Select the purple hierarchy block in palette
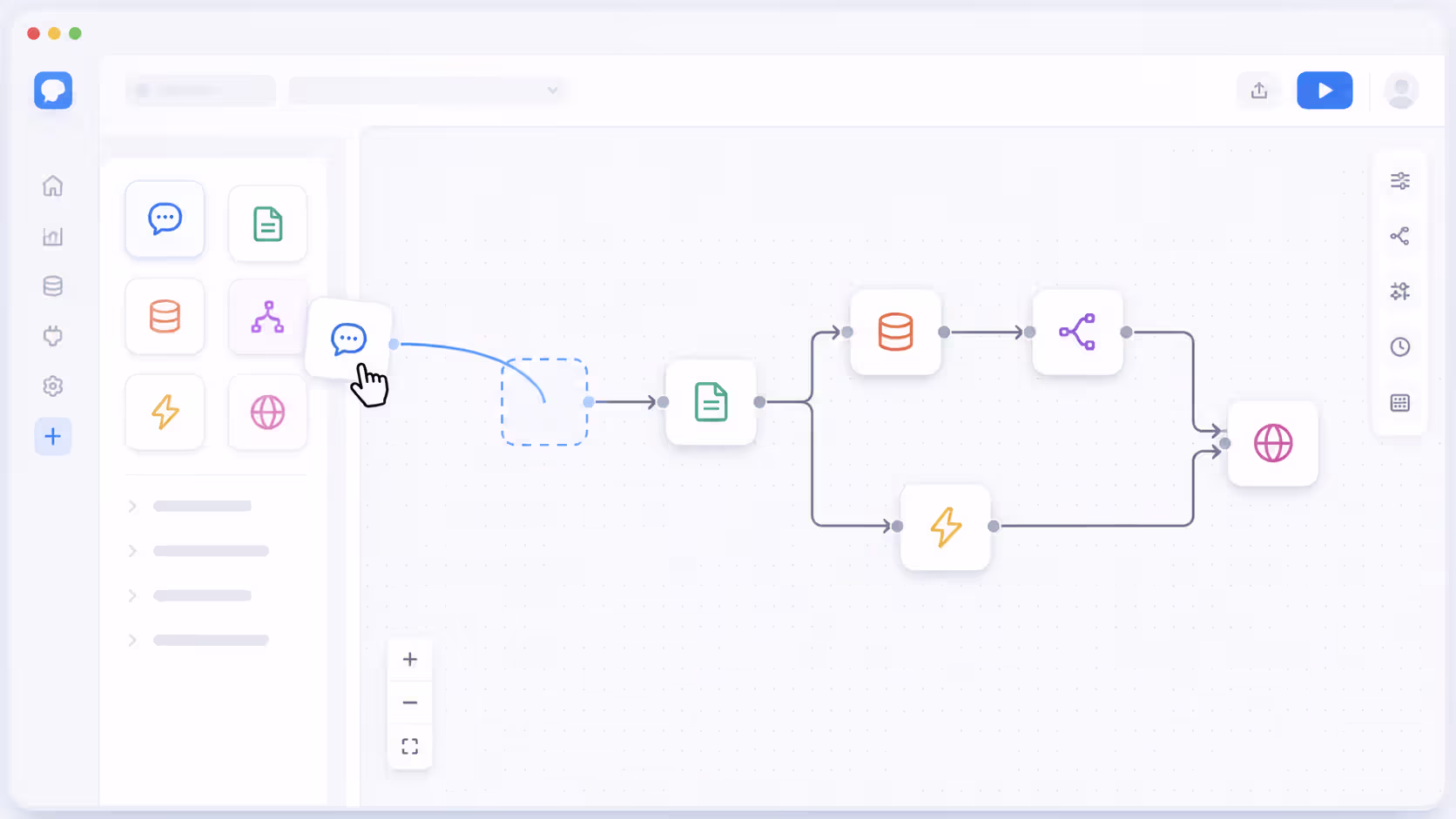Image resolution: width=1456 pixels, height=819 pixels. click(267, 316)
